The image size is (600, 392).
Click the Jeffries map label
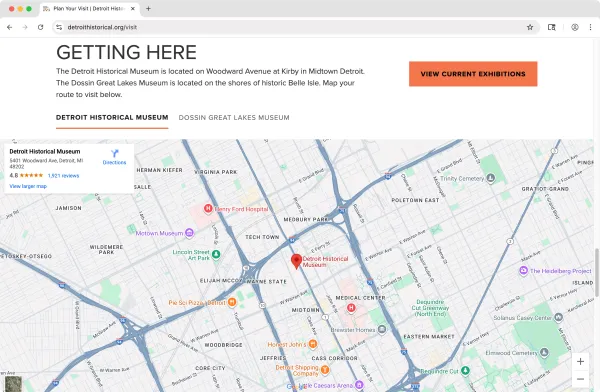point(273,358)
